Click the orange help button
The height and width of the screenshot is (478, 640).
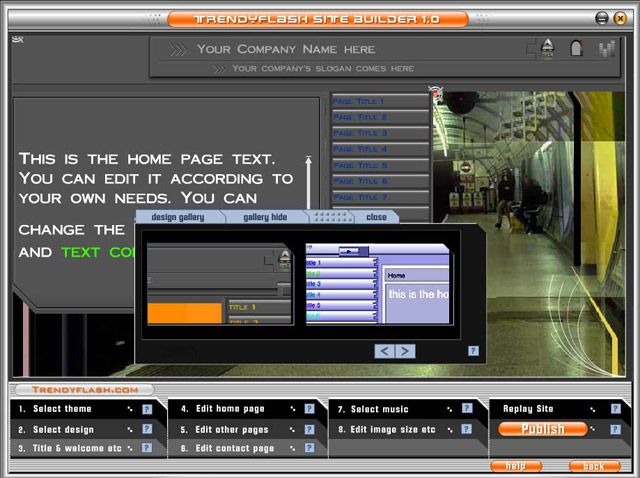point(516,466)
